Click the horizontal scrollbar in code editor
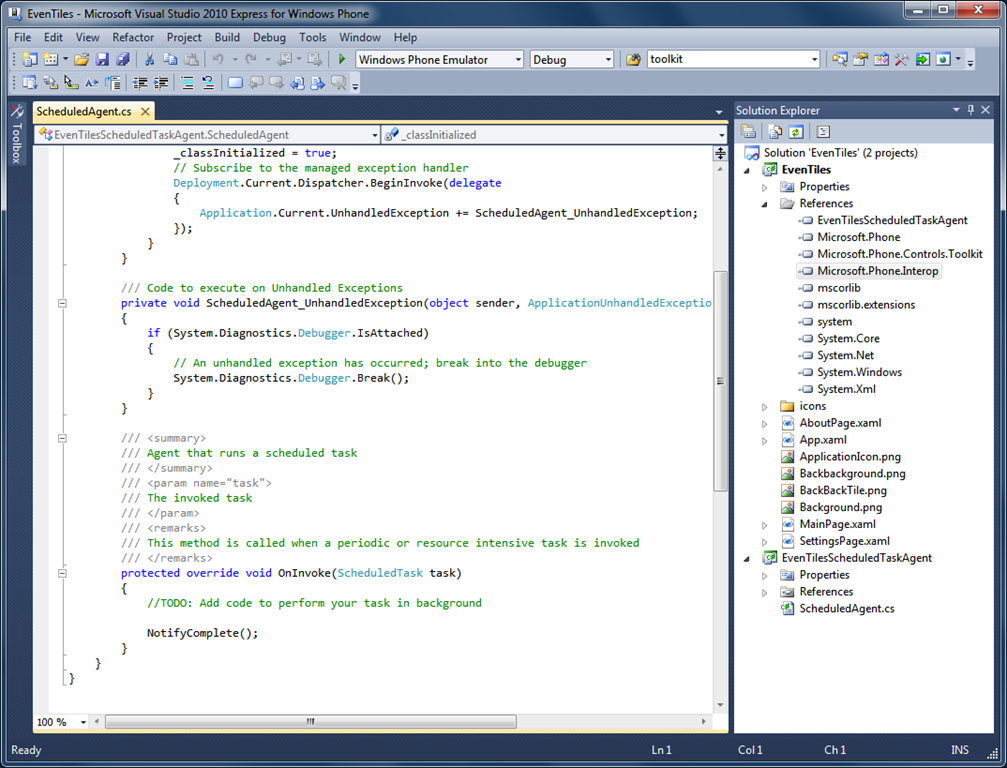This screenshot has width=1007, height=768. click(x=310, y=721)
